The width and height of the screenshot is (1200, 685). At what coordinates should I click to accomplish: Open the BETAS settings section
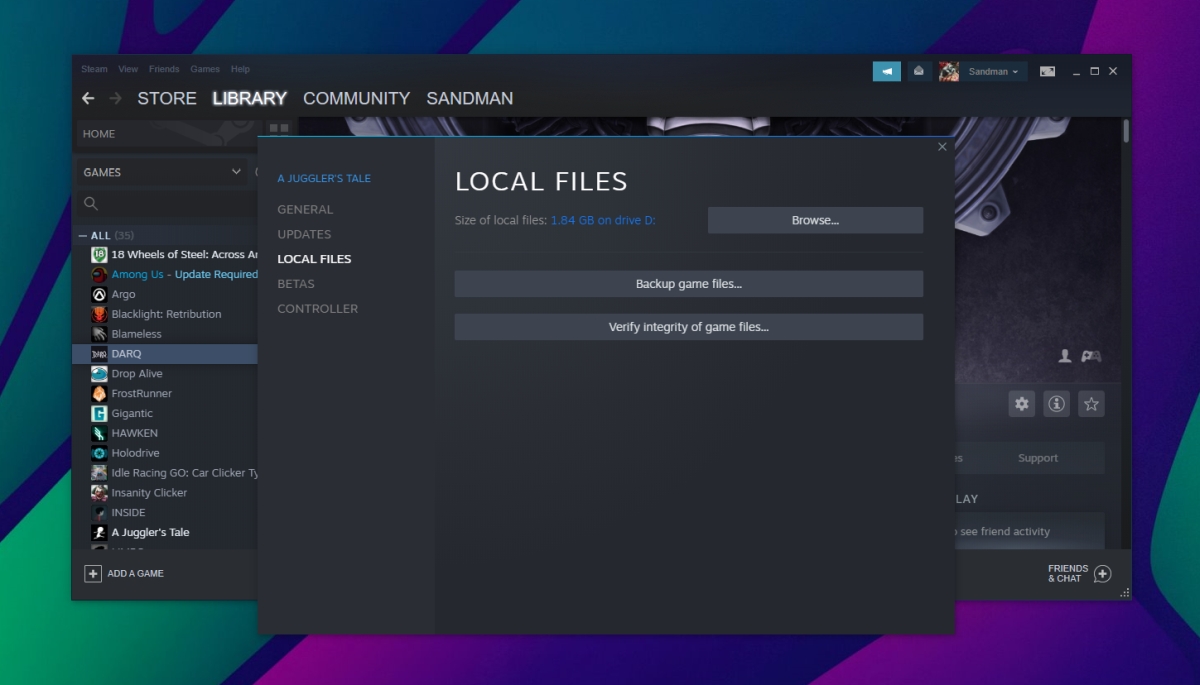pos(296,283)
